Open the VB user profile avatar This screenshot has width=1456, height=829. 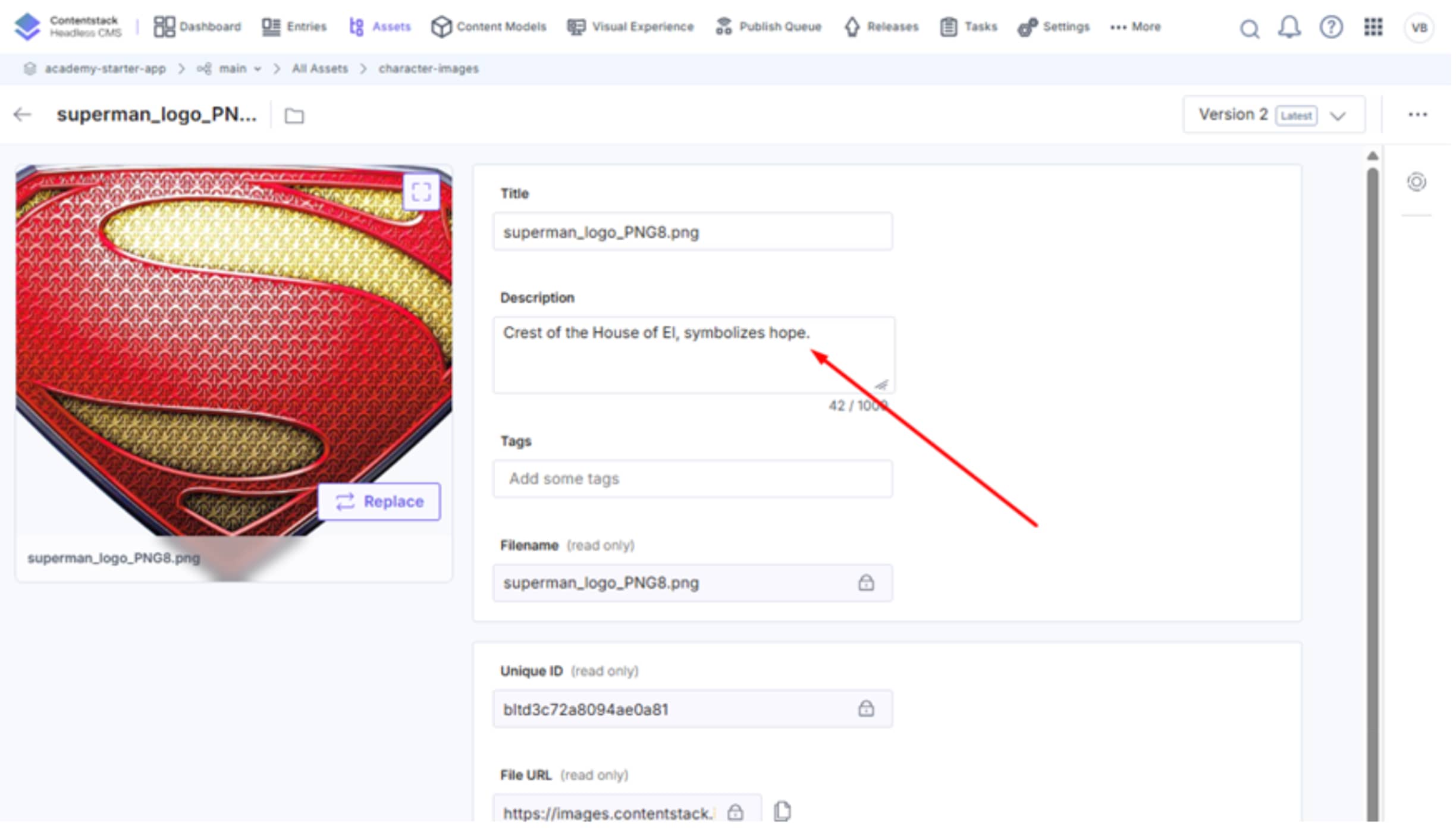[1419, 27]
